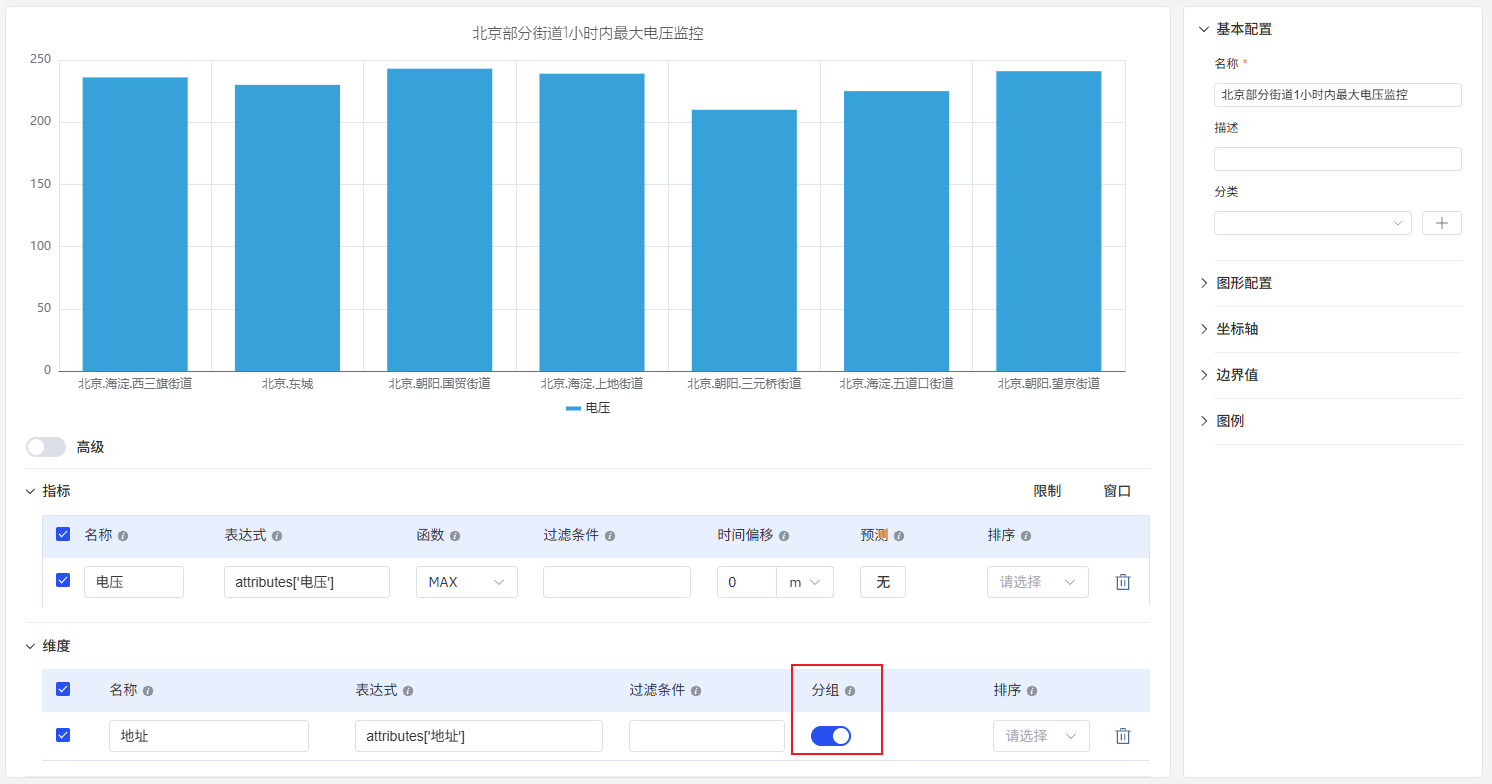Toggle the 电压 legend marker

click(x=573, y=408)
